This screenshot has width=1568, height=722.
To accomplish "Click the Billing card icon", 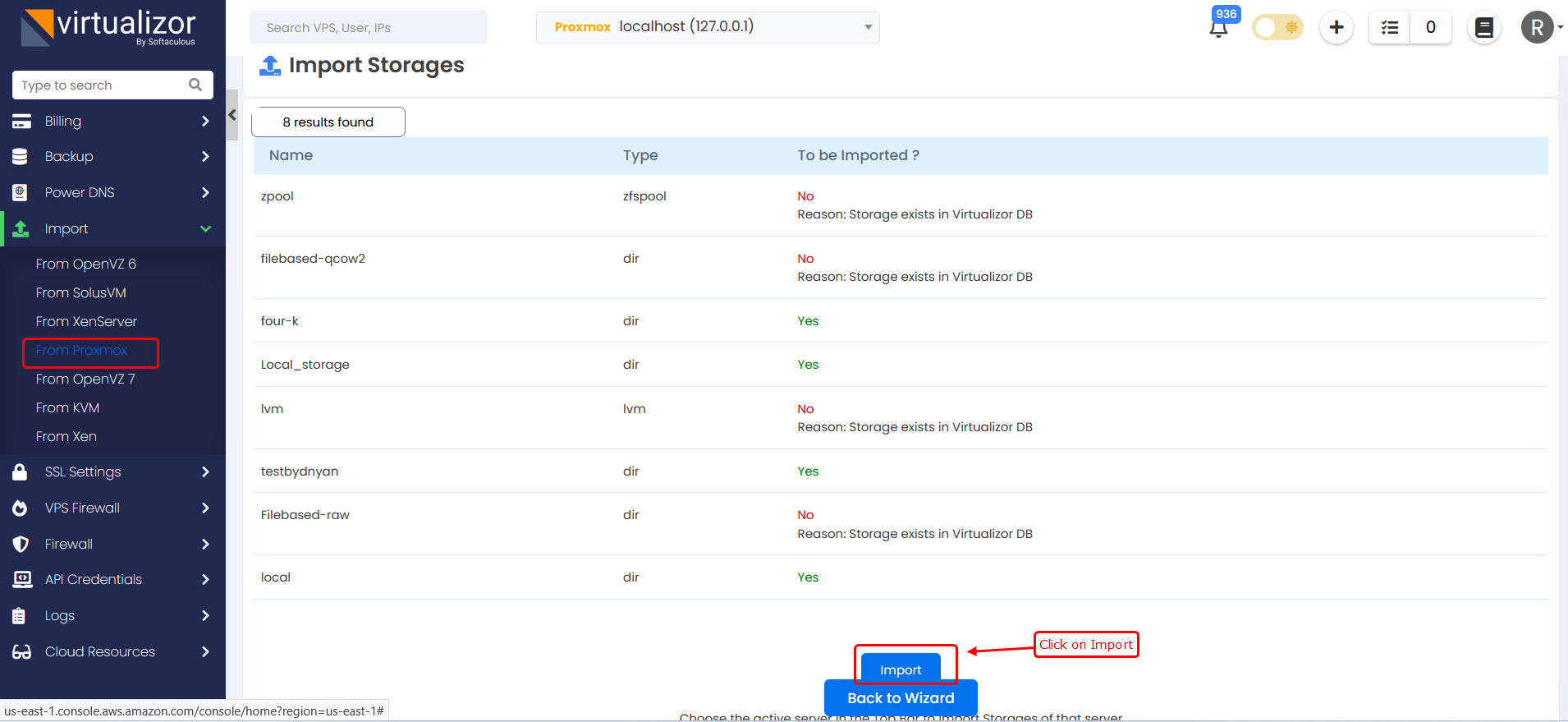I will [x=21, y=122].
